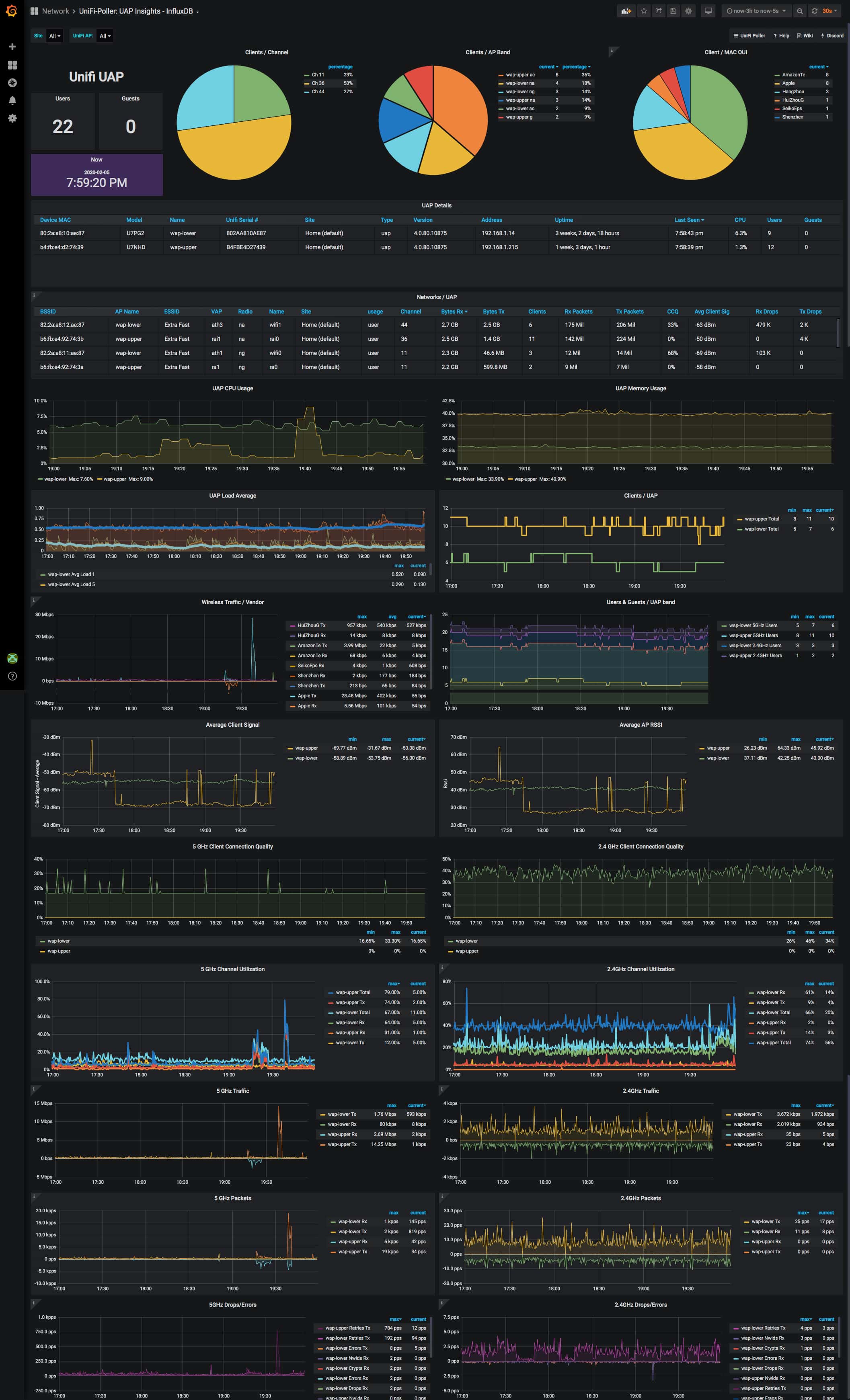This screenshot has width=850, height=1400.
Task: Zoom out time range magnifier icon
Action: pos(799,11)
